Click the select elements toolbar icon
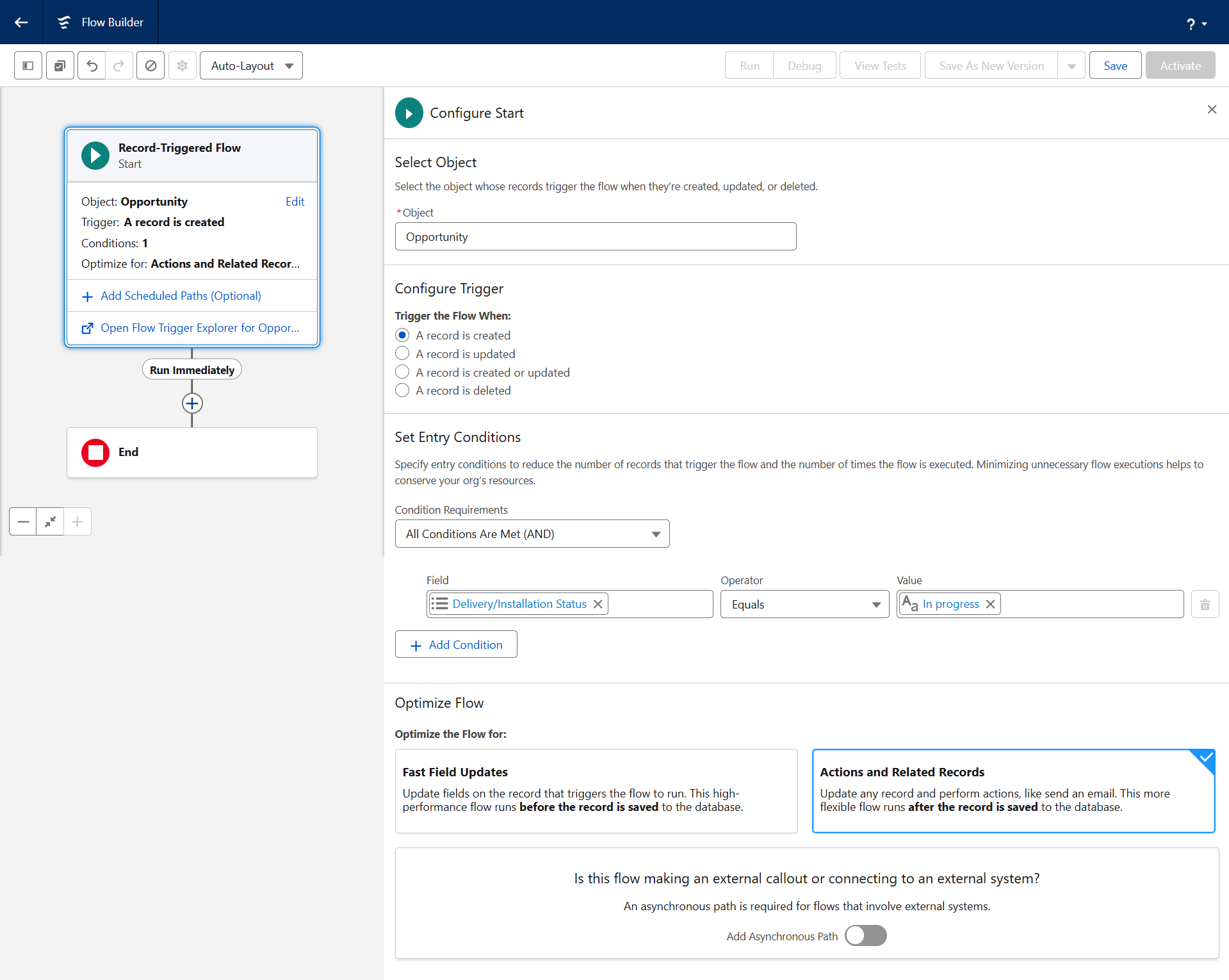 [60, 65]
